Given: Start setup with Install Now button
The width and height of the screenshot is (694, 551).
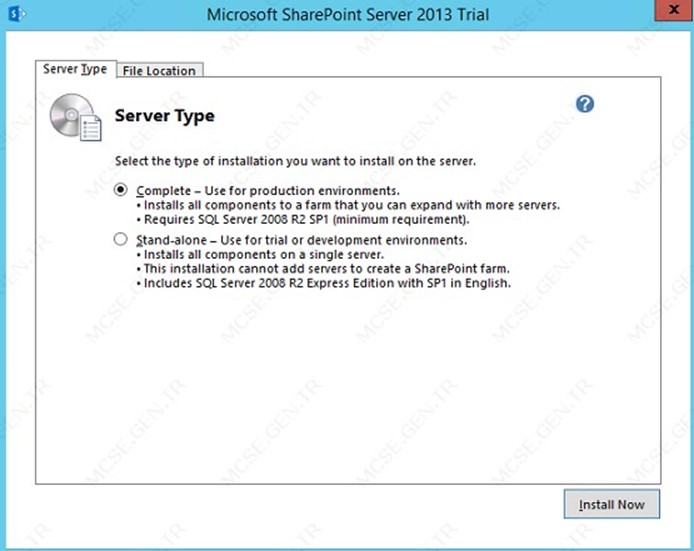Looking at the screenshot, I should [612, 504].
